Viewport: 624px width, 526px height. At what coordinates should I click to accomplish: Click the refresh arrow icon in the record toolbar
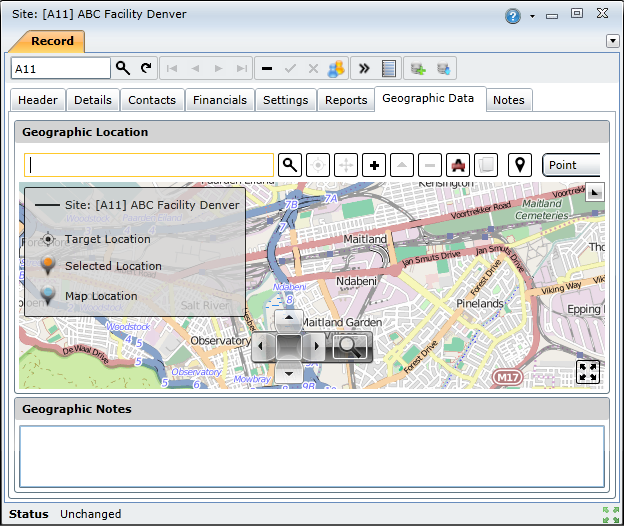click(x=146, y=68)
